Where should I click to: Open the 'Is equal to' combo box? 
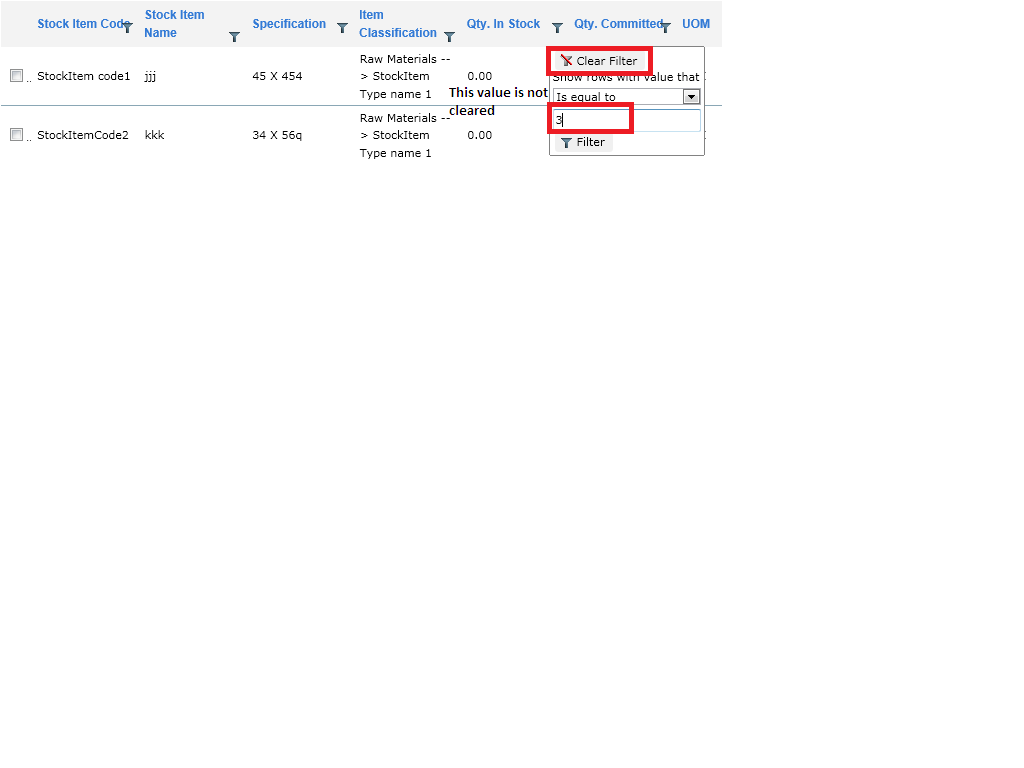coord(626,97)
